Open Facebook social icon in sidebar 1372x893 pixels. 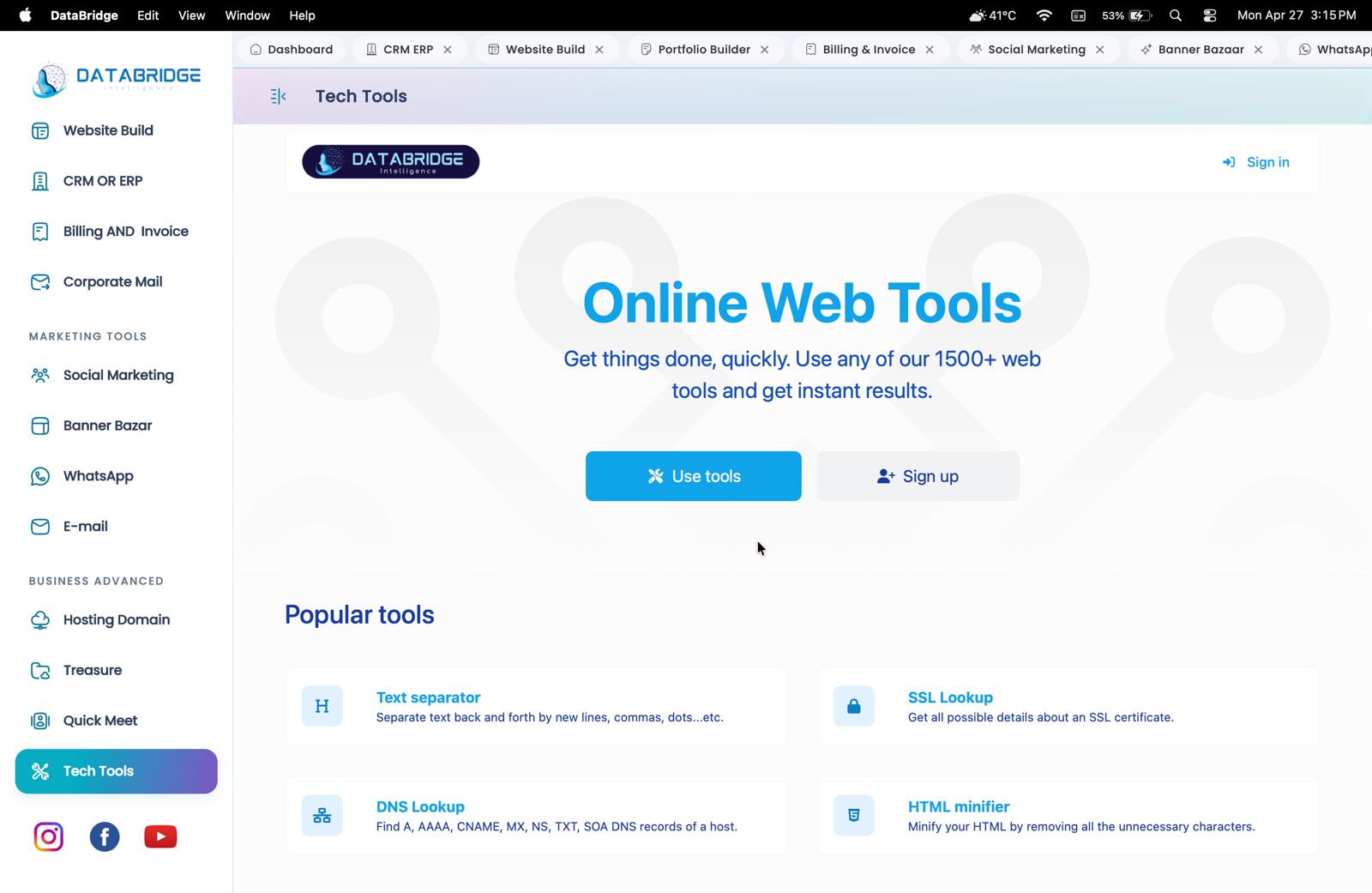click(x=105, y=836)
